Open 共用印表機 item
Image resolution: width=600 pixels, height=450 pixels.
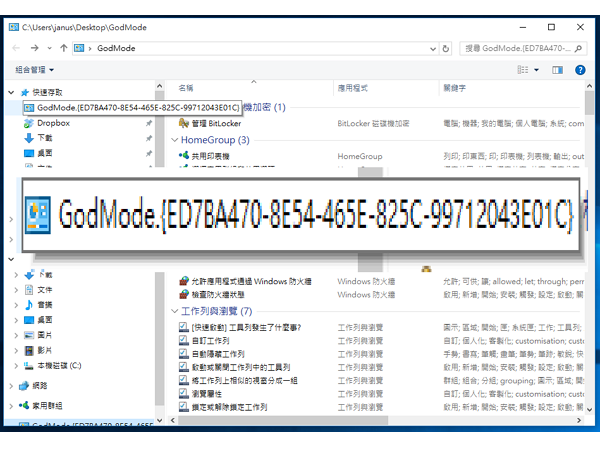[210, 156]
